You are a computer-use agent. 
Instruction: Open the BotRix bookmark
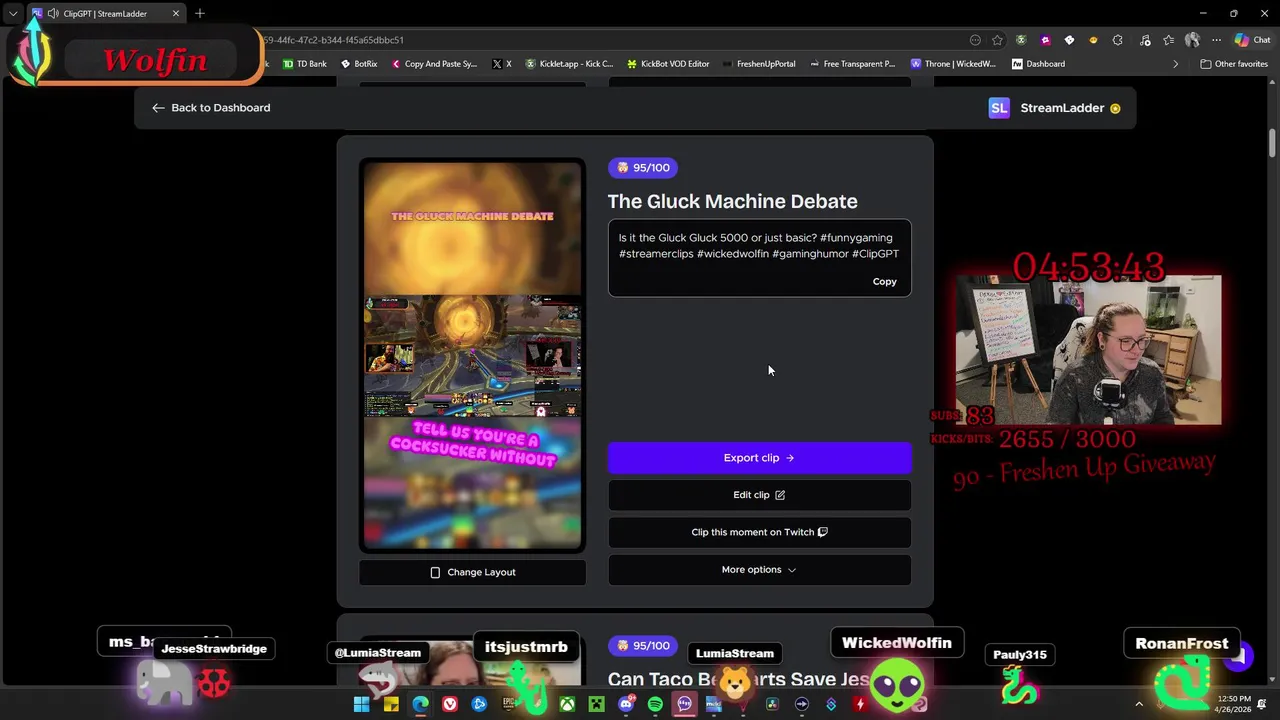[x=359, y=64]
